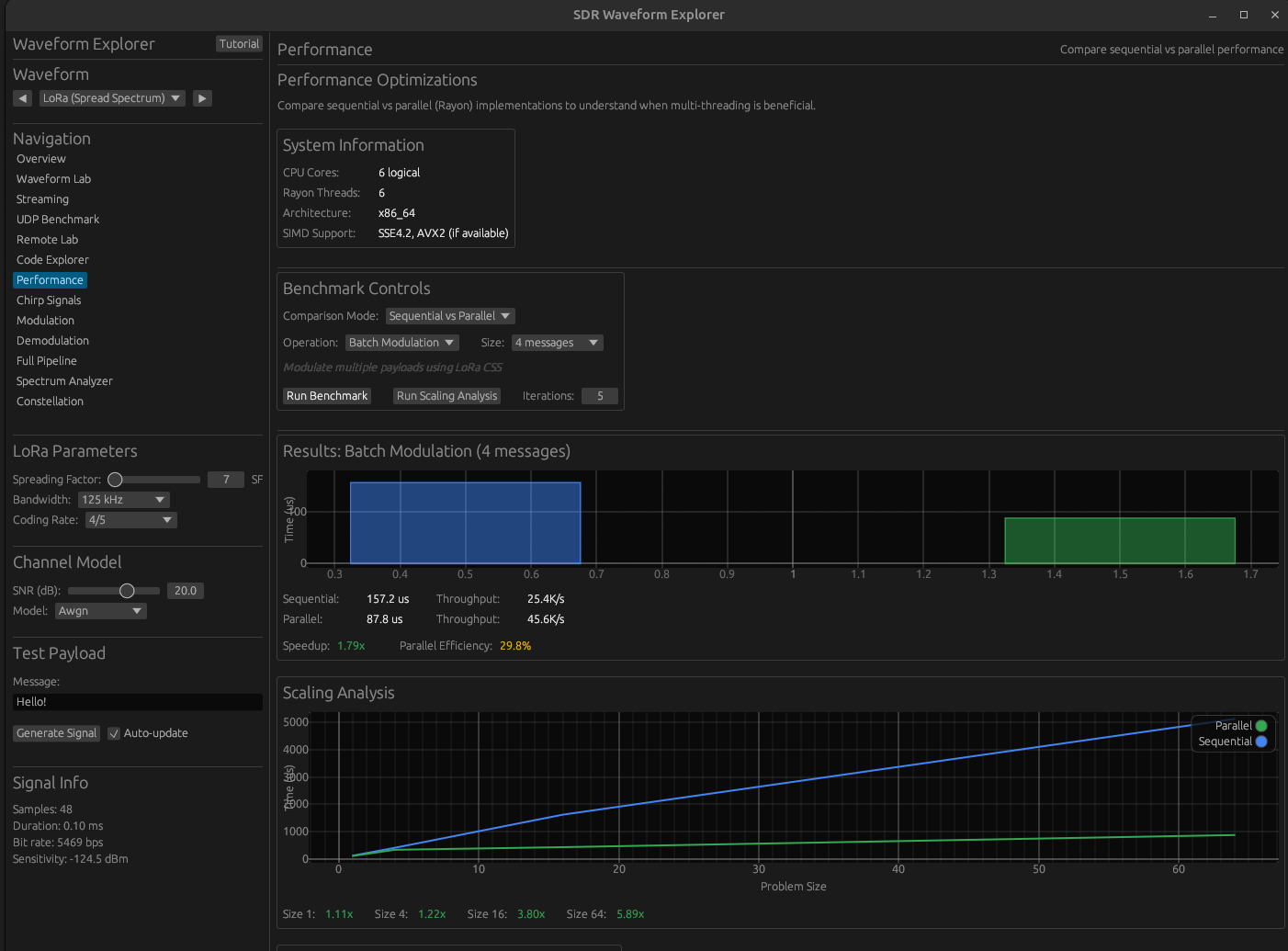Click the Message text field containing Hello!

[138, 702]
